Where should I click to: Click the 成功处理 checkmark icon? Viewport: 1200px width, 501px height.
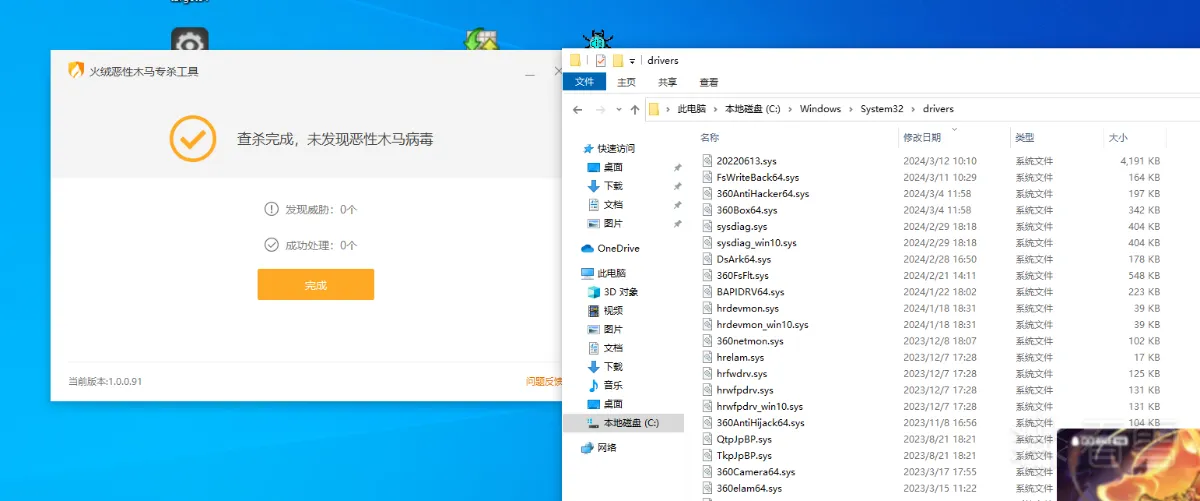coord(271,245)
